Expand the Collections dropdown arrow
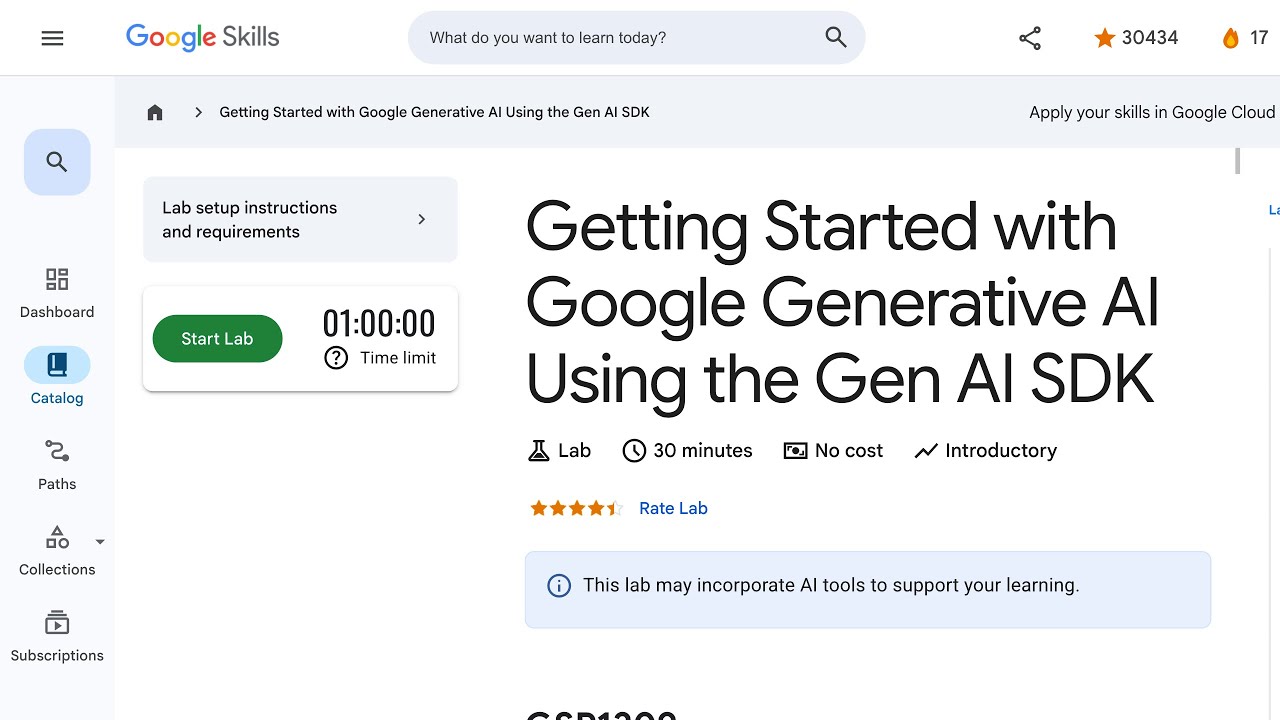Screen dimensions: 1280x720 point(100,542)
